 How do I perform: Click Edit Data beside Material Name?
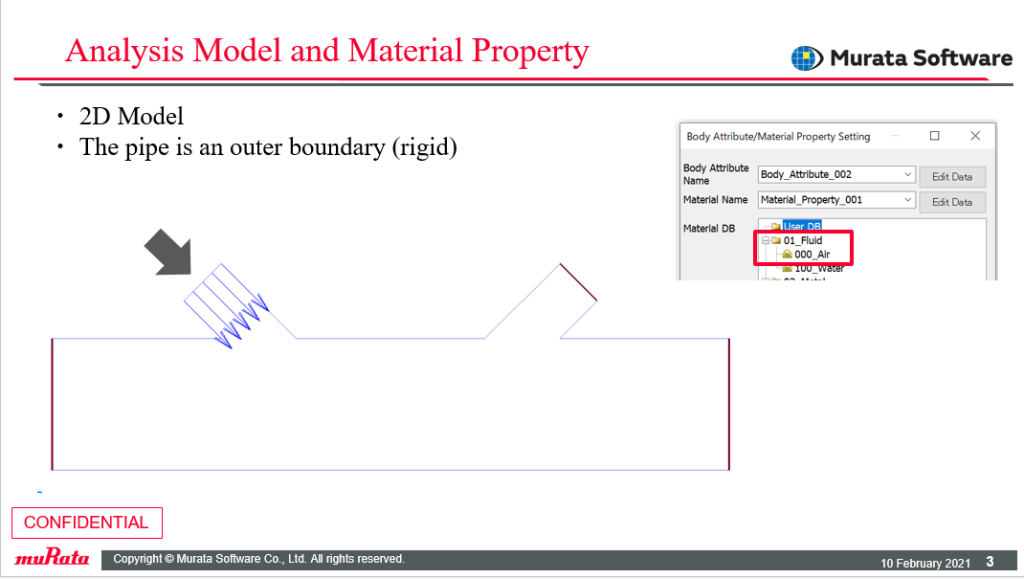pyautogui.click(x=952, y=202)
